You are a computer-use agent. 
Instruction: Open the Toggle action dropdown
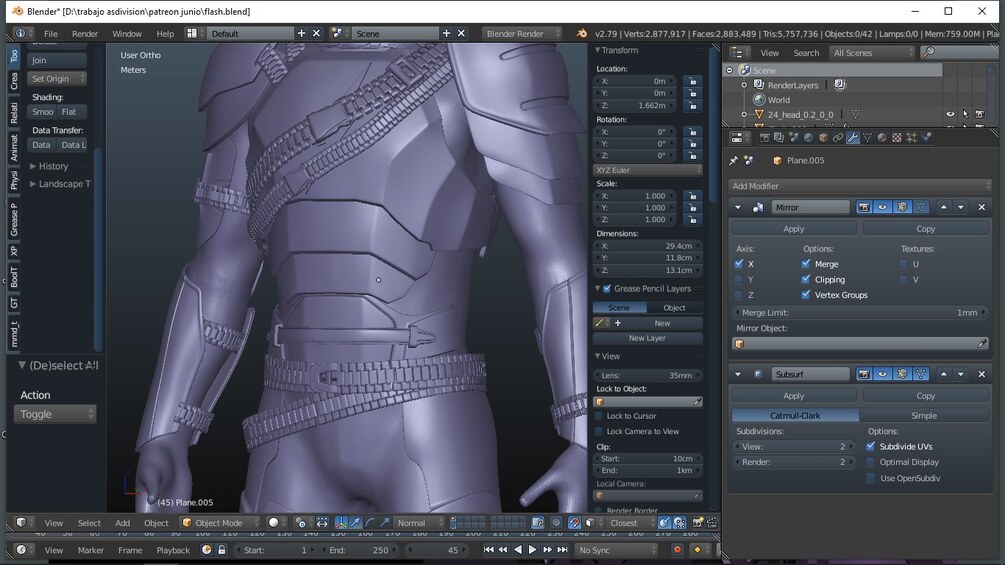[55, 414]
